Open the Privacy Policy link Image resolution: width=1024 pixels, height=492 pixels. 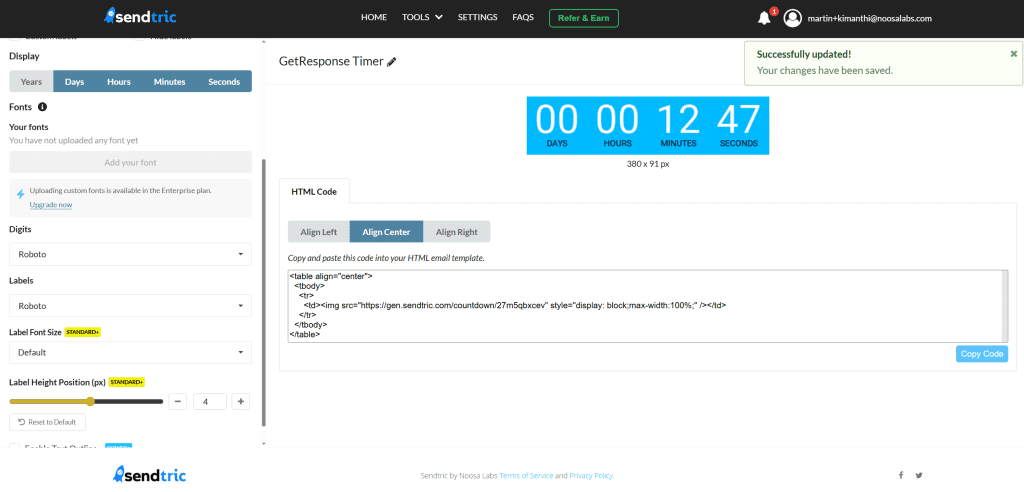pos(591,476)
